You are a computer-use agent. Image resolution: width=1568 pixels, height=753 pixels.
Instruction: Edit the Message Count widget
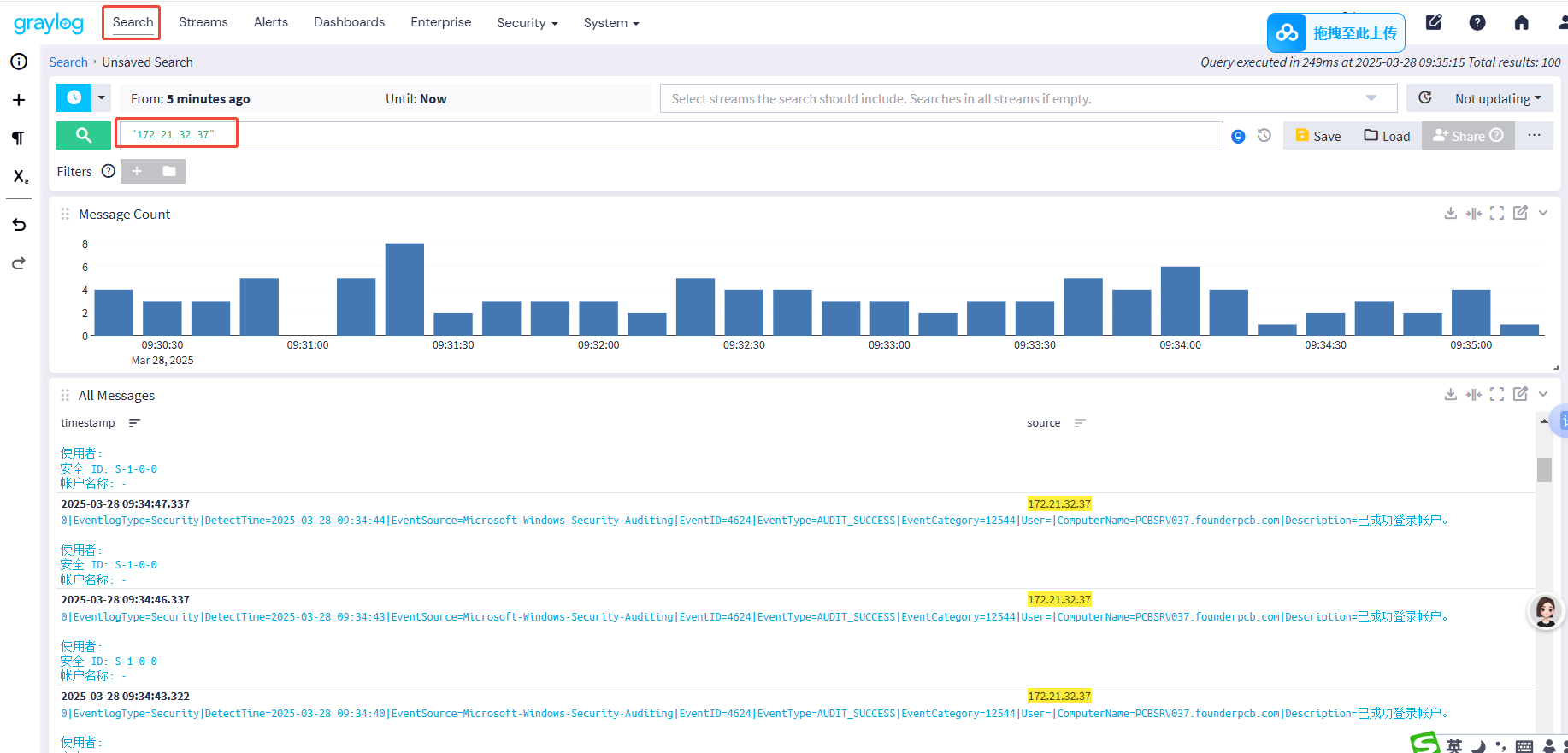pyautogui.click(x=1520, y=213)
